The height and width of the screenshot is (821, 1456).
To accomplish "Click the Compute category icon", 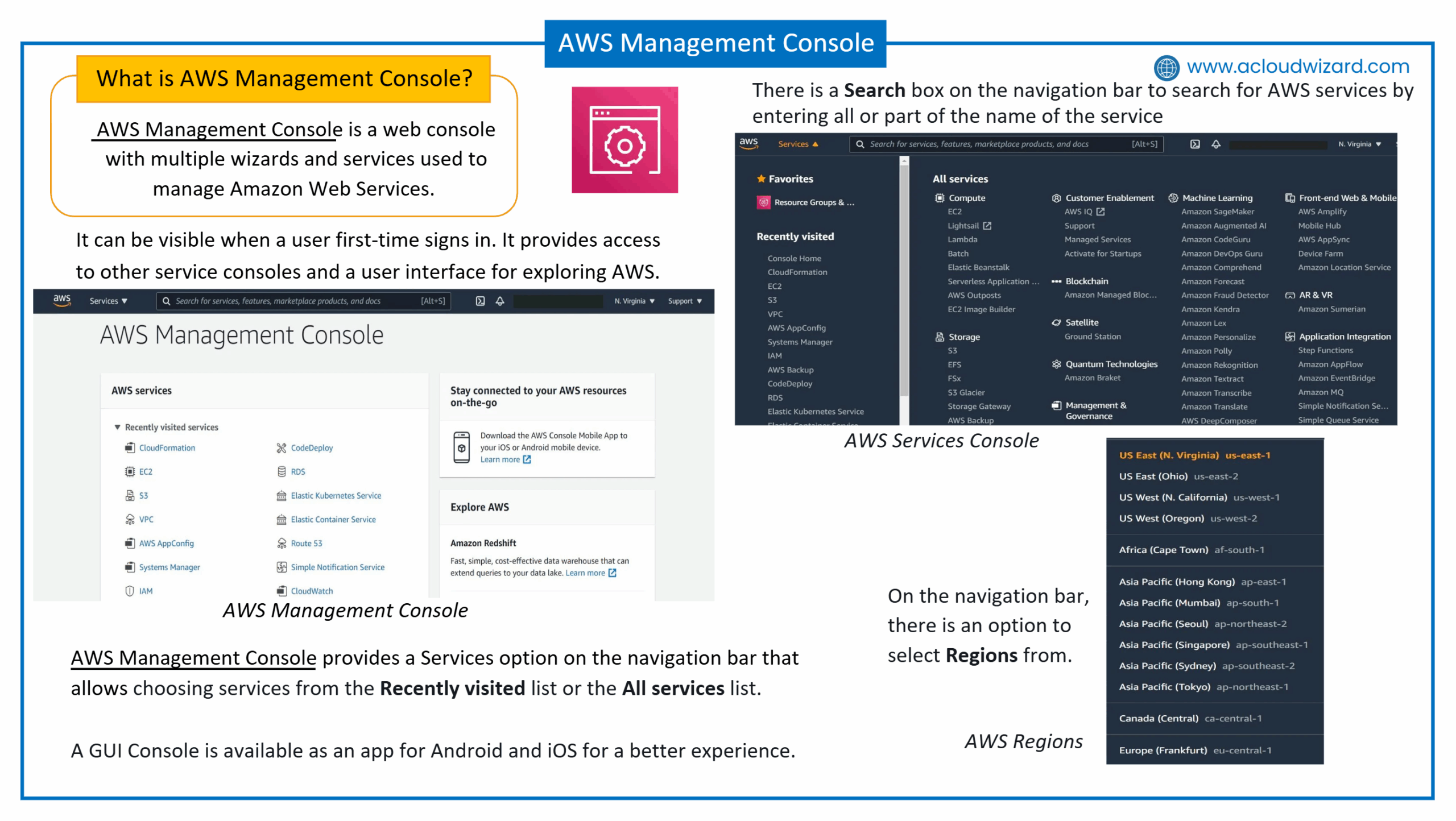I will click(x=940, y=198).
